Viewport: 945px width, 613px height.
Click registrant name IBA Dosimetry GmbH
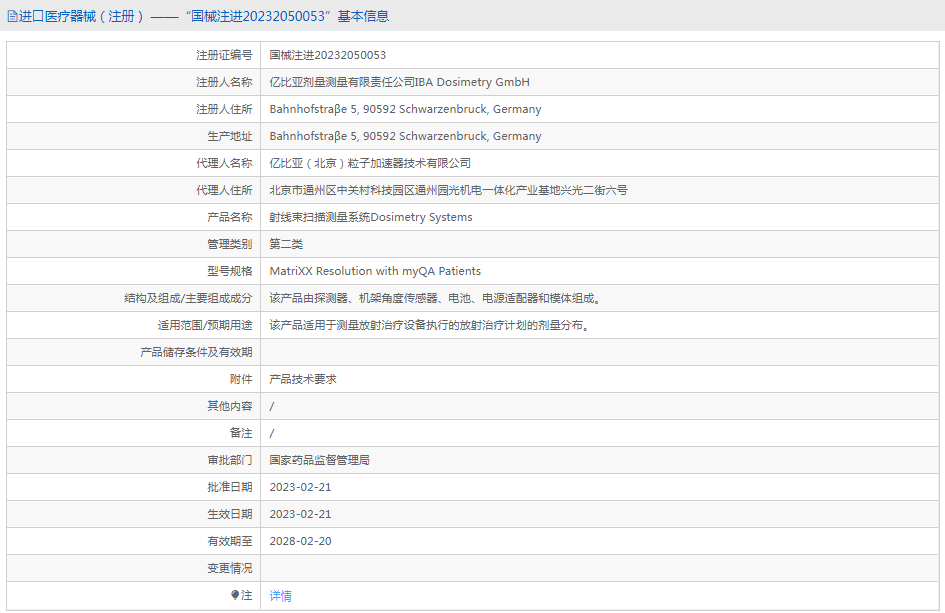tap(400, 82)
